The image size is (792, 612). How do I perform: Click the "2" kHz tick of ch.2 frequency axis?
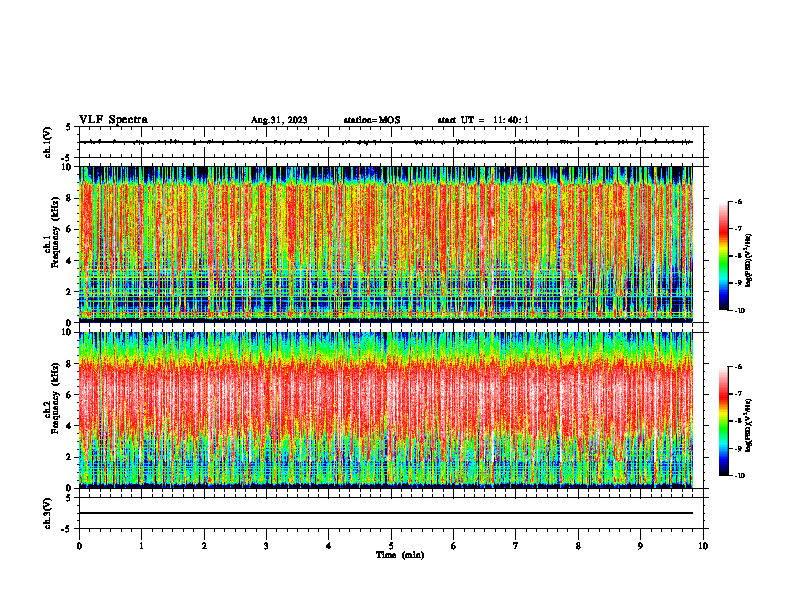(x=70, y=457)
